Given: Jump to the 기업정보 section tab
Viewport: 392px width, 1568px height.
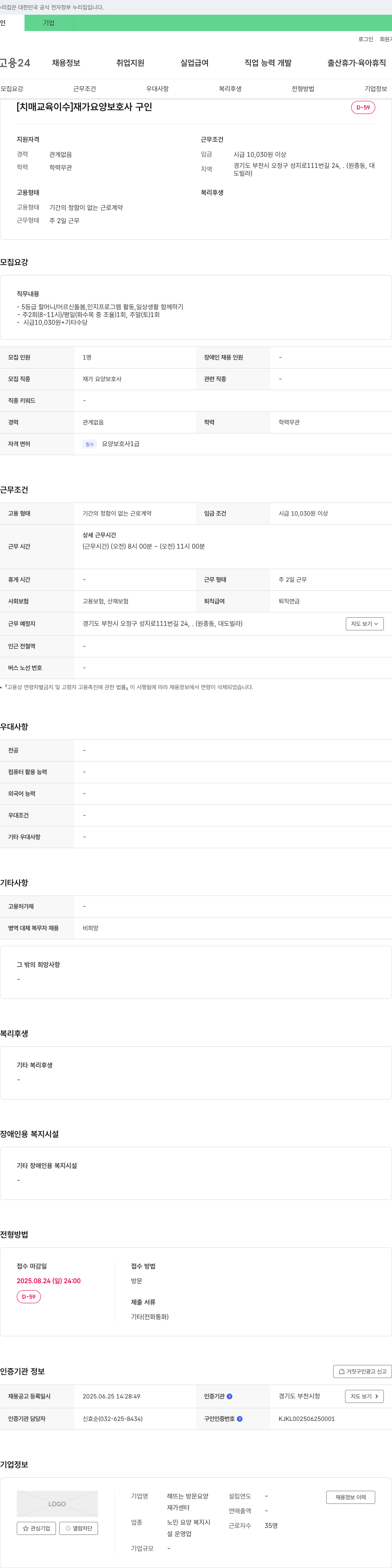Looking at the screenshot, I should click(376, 89).
